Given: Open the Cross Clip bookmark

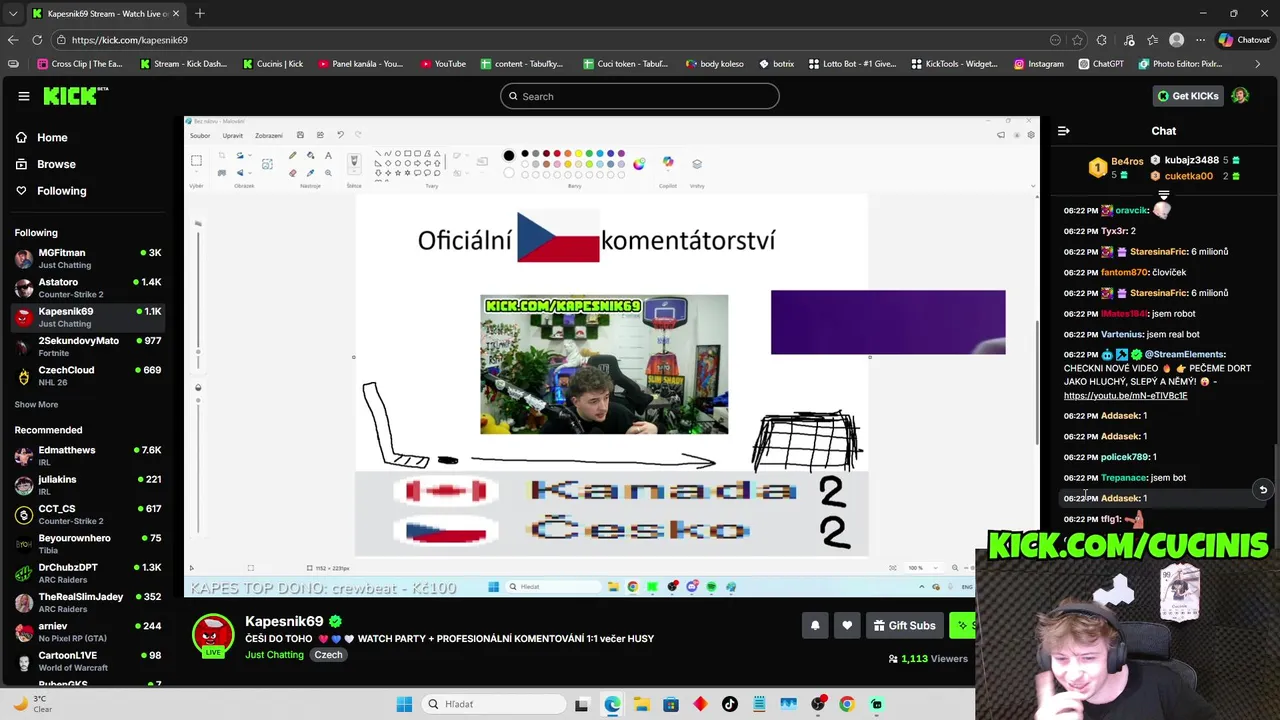Looking at the screenshot, I should click(79, 64).
